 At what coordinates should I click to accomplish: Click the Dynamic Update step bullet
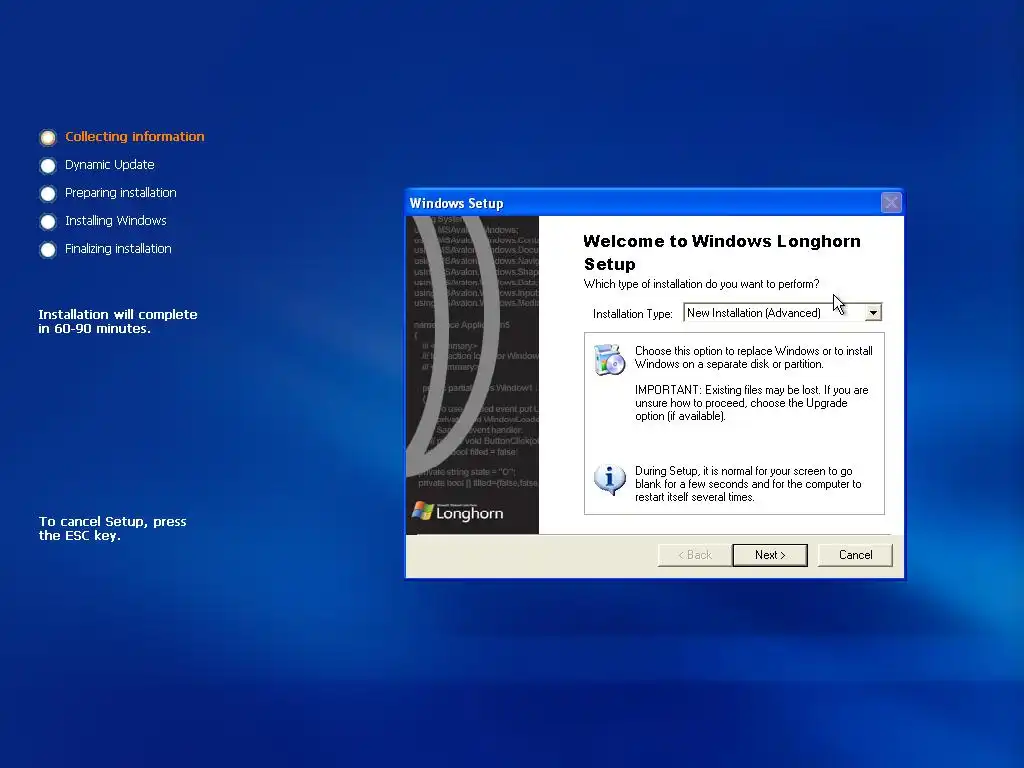(48, 166)
